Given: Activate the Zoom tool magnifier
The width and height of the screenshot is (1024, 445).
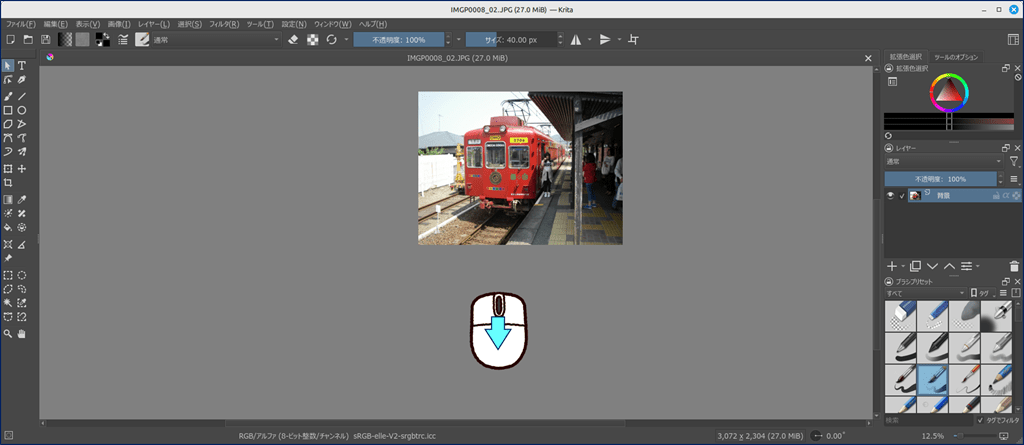Looking at the screenshot, I should click(8, 332).
